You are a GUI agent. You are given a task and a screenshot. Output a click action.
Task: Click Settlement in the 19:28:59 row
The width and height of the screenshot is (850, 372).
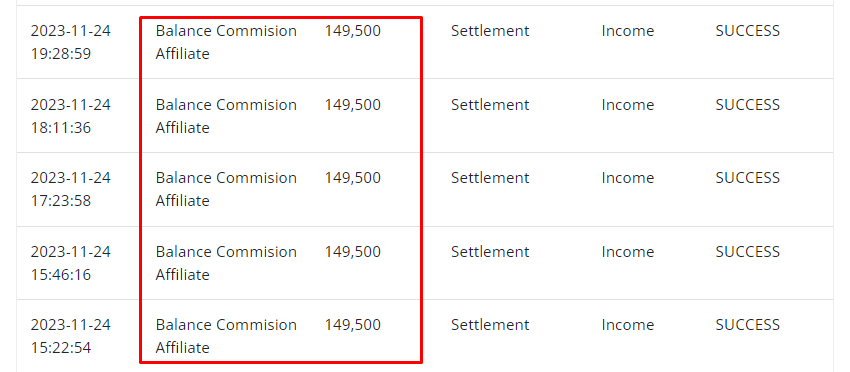[x=490, y=31]
